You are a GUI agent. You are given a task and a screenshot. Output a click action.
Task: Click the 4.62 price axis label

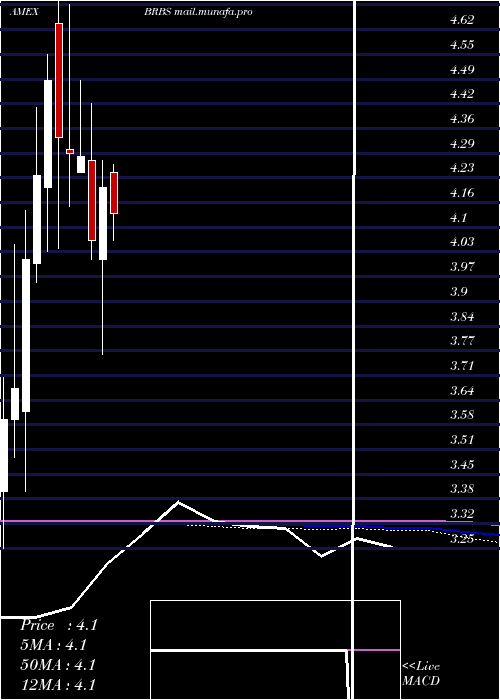coord(462,20)
